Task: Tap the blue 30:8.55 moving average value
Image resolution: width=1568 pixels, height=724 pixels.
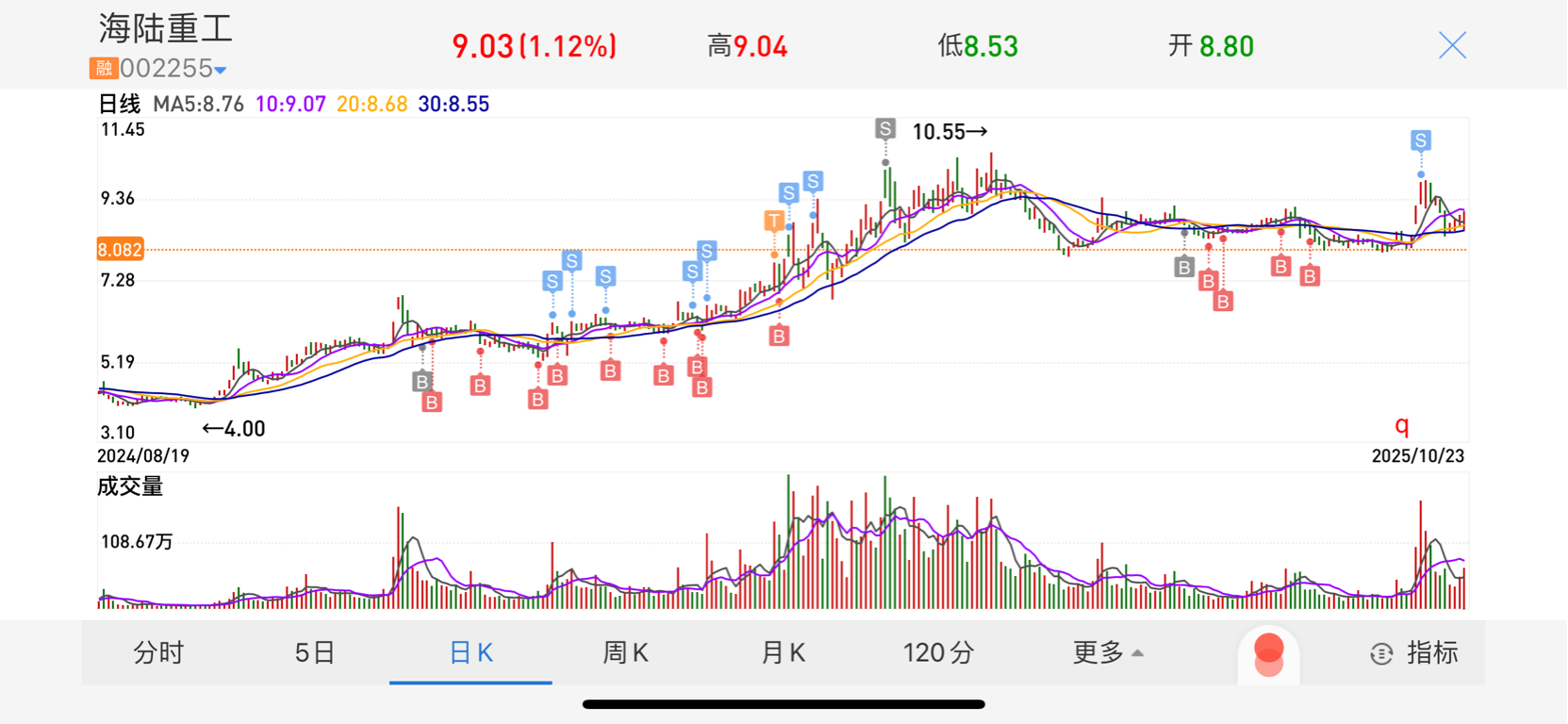Action: (454, 104)
